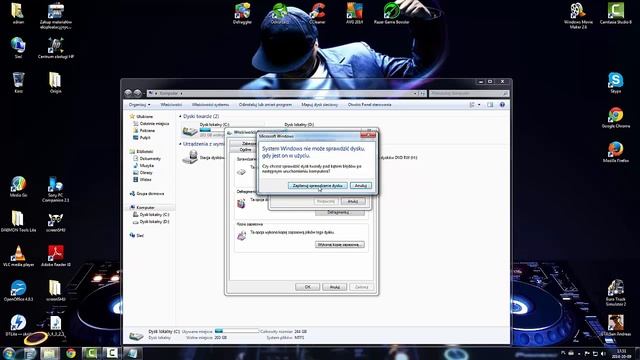The image size is (640, 360).
Task: Open the Kosz recycle bin icon
Action: pos(18,83)
